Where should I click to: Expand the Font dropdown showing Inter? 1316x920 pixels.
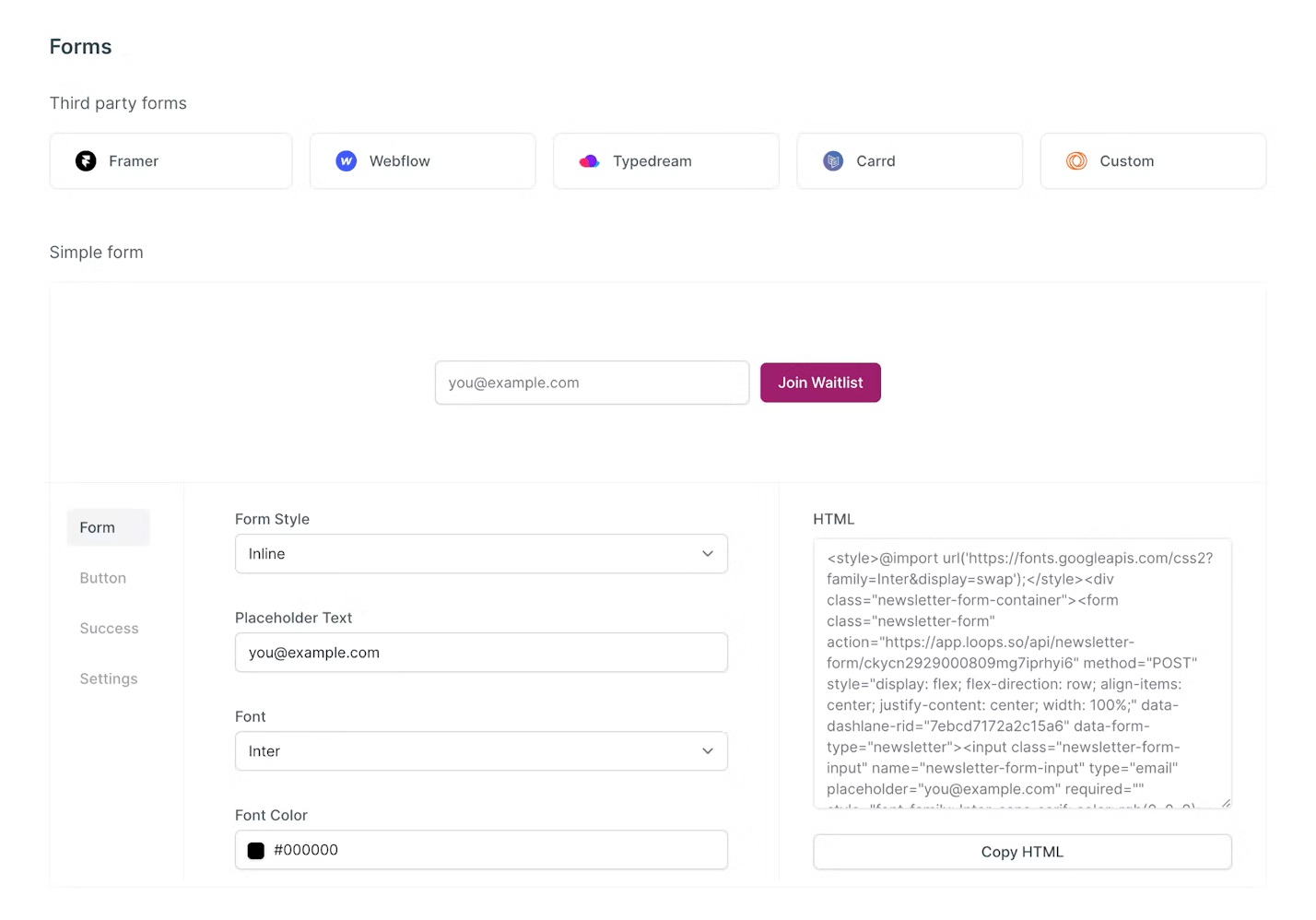480,751
